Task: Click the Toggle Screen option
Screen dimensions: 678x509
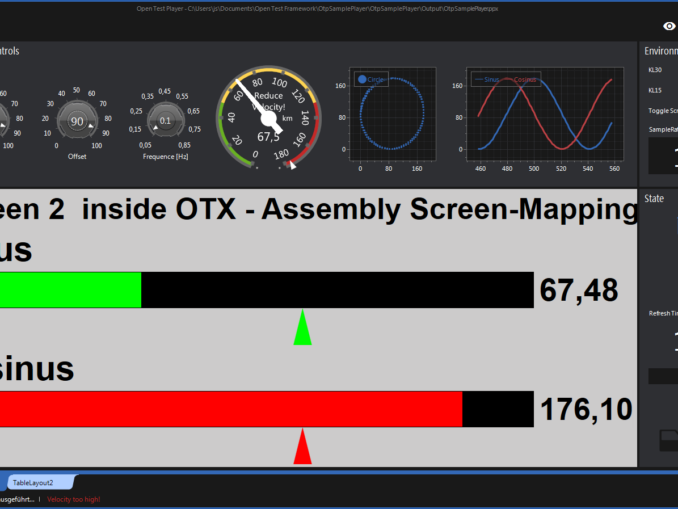Action: click(662, 110)
